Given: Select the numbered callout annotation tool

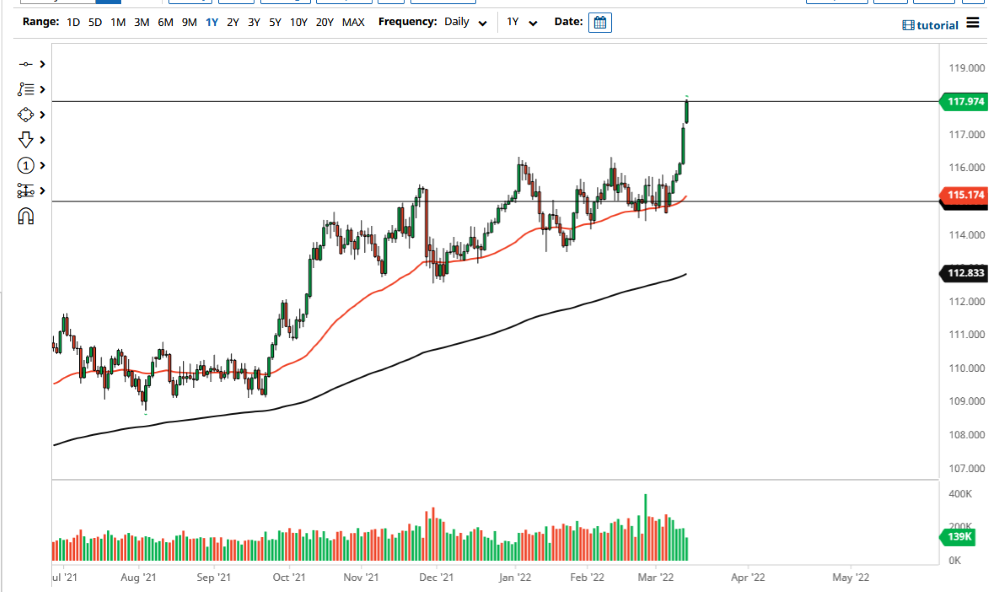Looking at the screenshot, I should tap(26, 165).
